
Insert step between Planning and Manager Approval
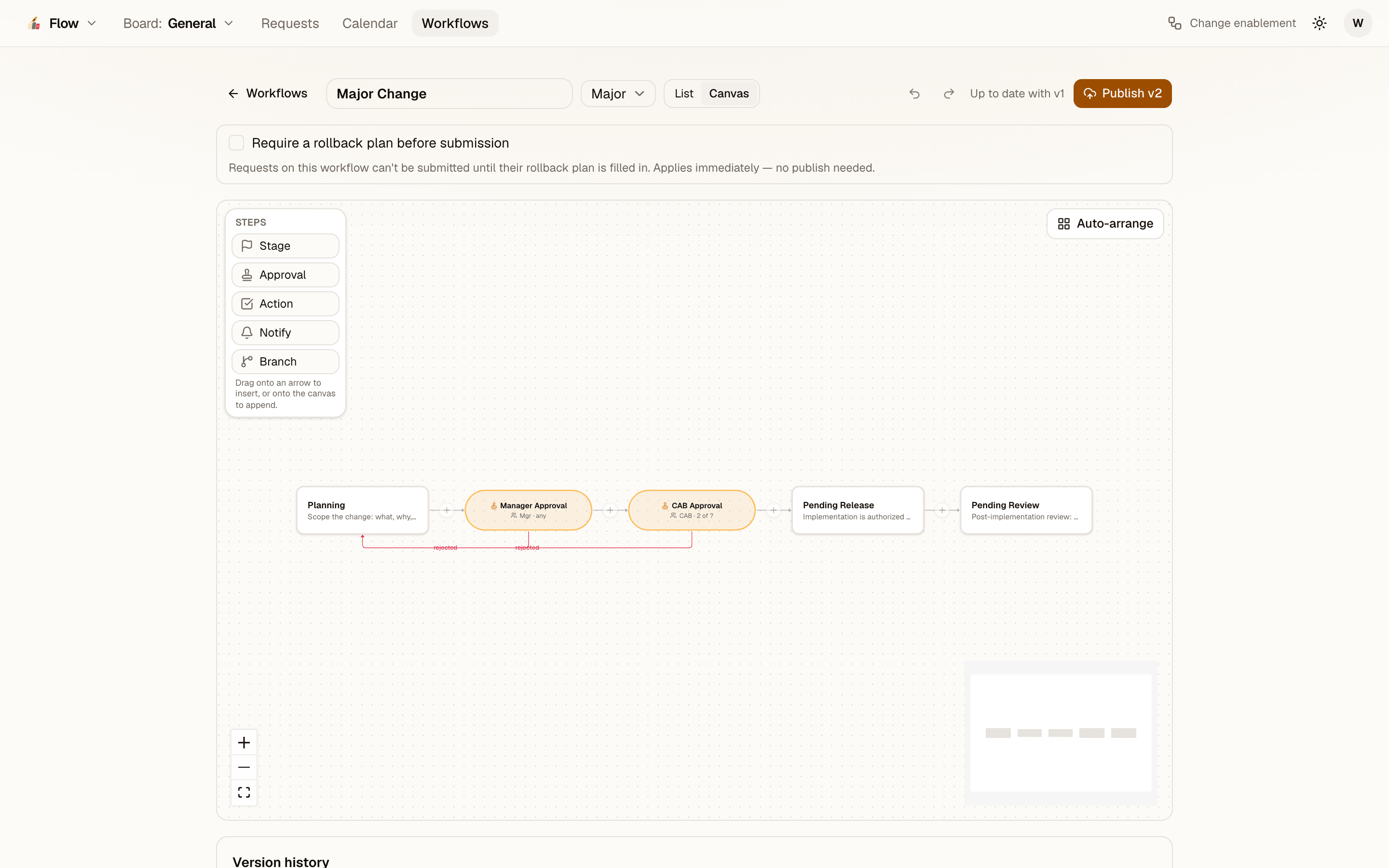[x=447, y=510]
